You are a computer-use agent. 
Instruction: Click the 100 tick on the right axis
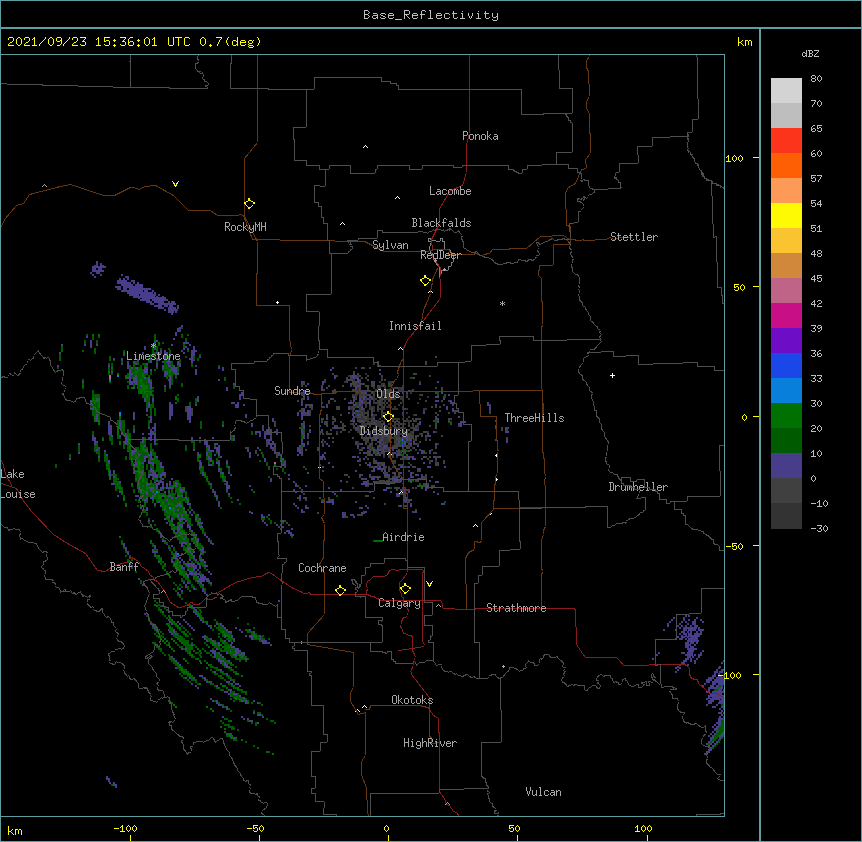click(x=734, y=158)
